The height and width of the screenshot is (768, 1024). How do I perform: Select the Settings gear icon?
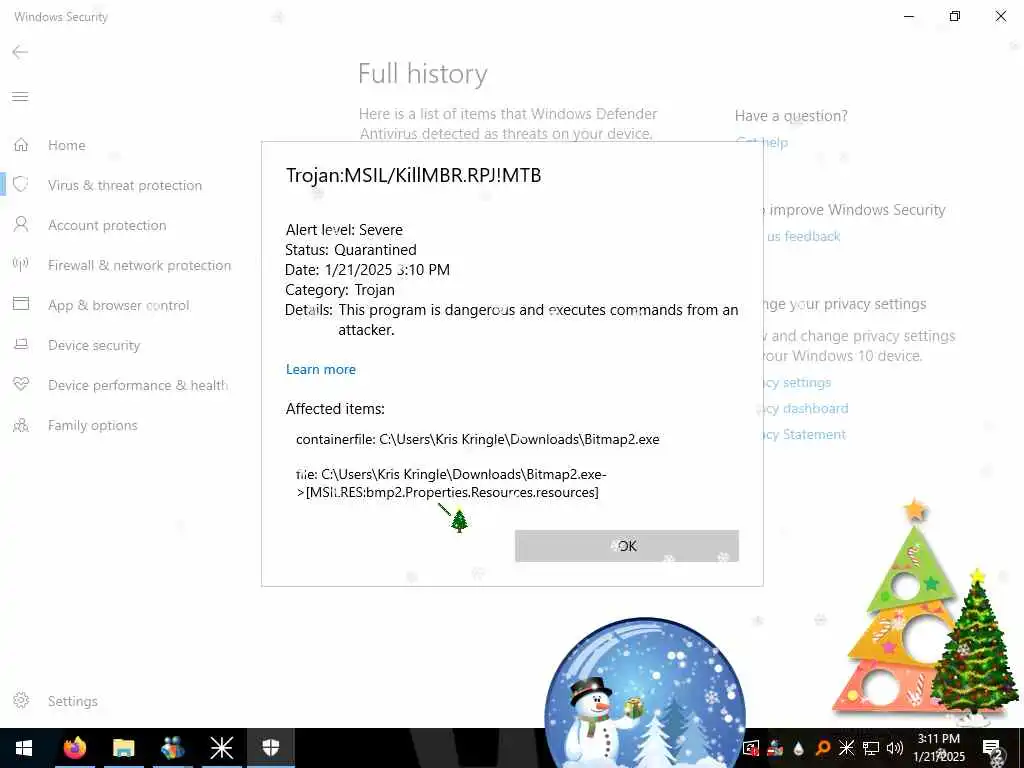pyautogui.click(x=21, y=700)
